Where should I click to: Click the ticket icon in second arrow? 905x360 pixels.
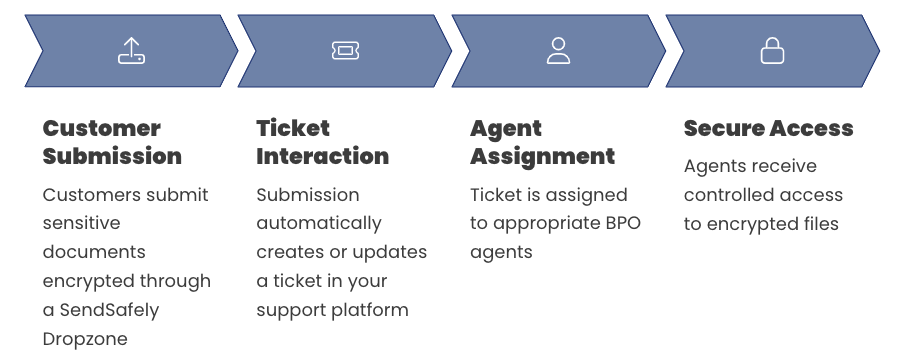pos(345,51)
